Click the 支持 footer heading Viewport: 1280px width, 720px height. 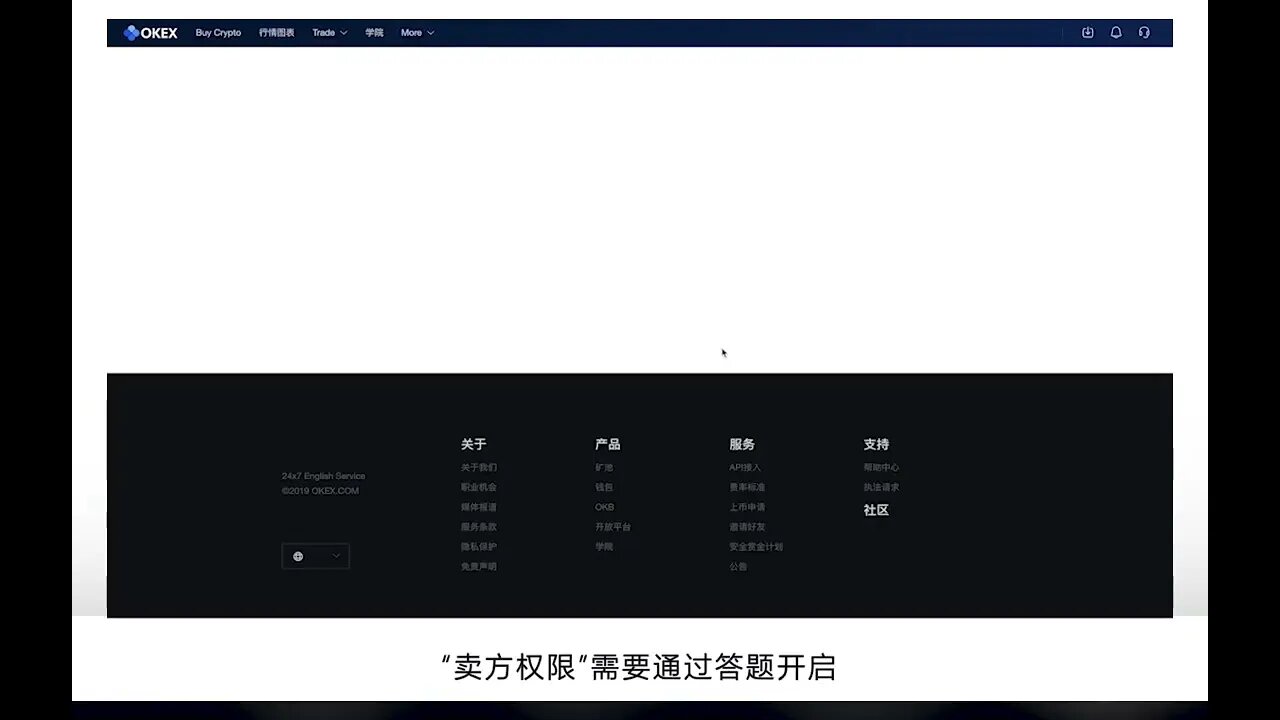[877, 444]
